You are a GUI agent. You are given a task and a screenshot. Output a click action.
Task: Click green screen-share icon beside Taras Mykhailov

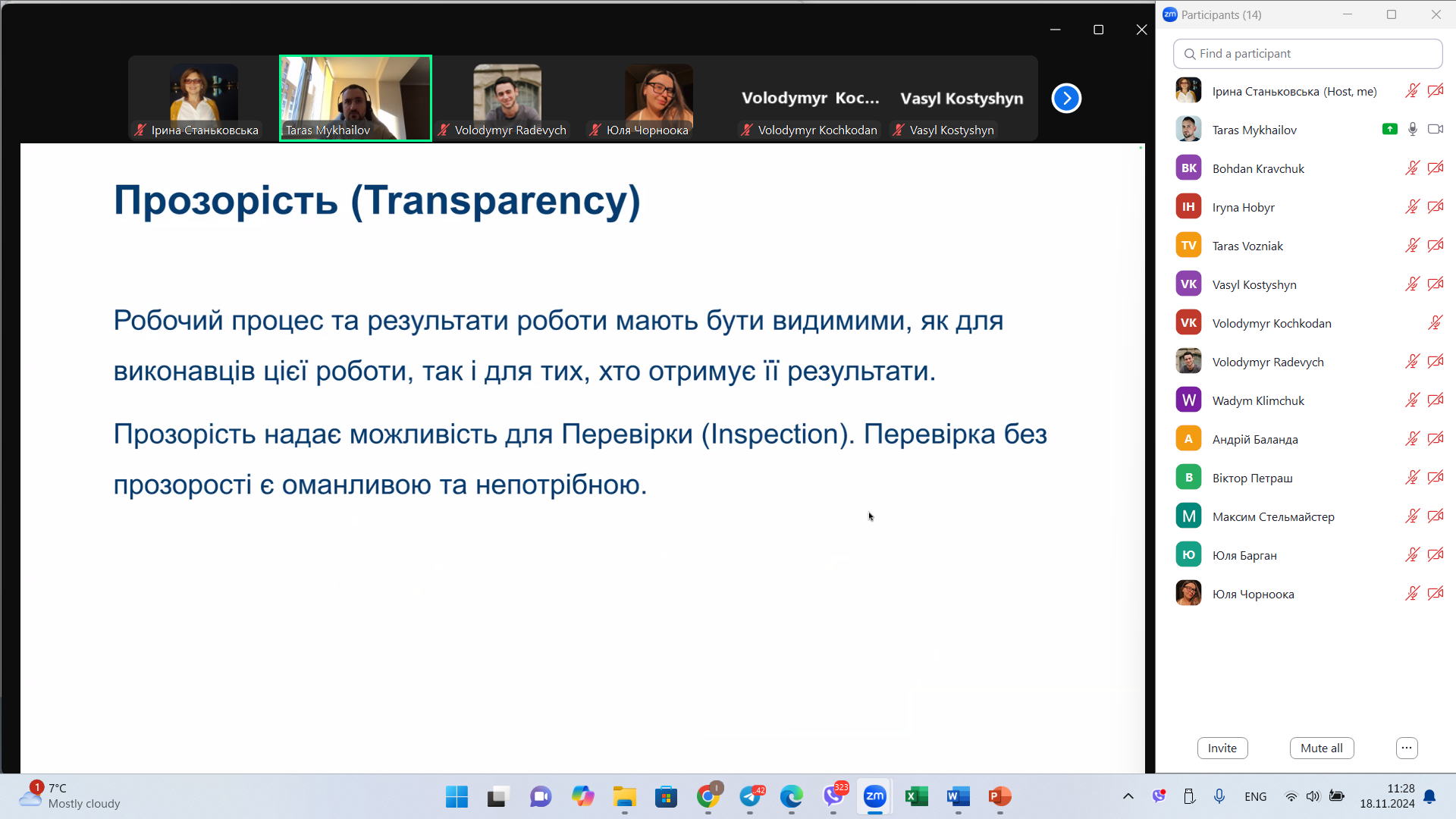pyautogui.click(x=1389, y=130)
